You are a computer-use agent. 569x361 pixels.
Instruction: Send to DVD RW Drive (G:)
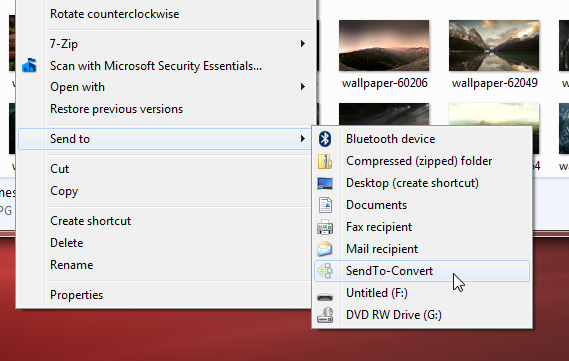pos(422,315)
